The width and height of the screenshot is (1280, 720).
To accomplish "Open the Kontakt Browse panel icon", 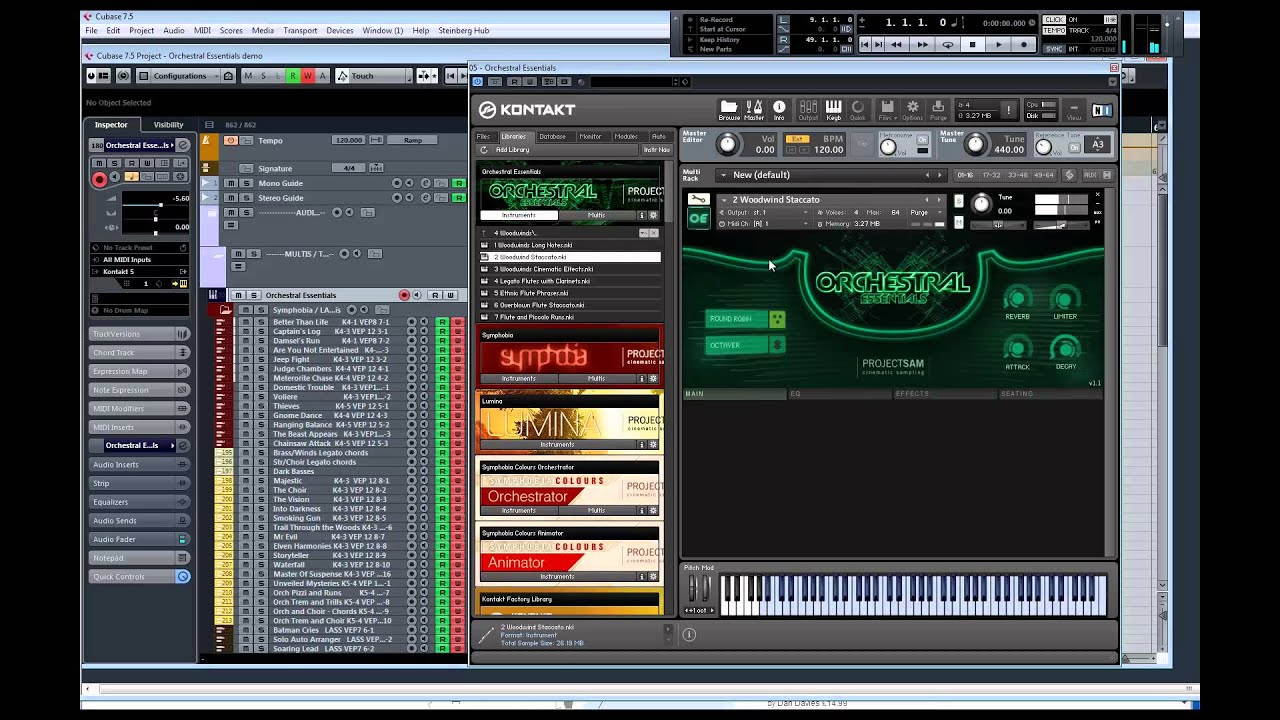I will pyautogui.click(x=729, y=109).
